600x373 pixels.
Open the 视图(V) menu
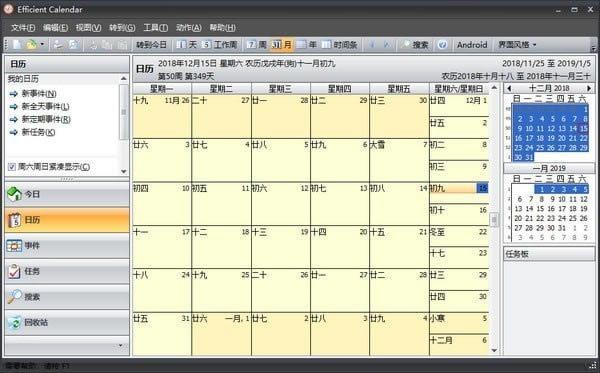(x=88, y=28)
